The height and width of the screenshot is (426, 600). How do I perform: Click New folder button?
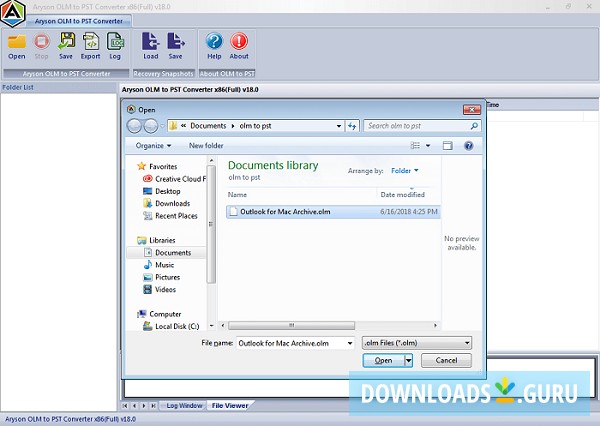[x=206, y=145]
